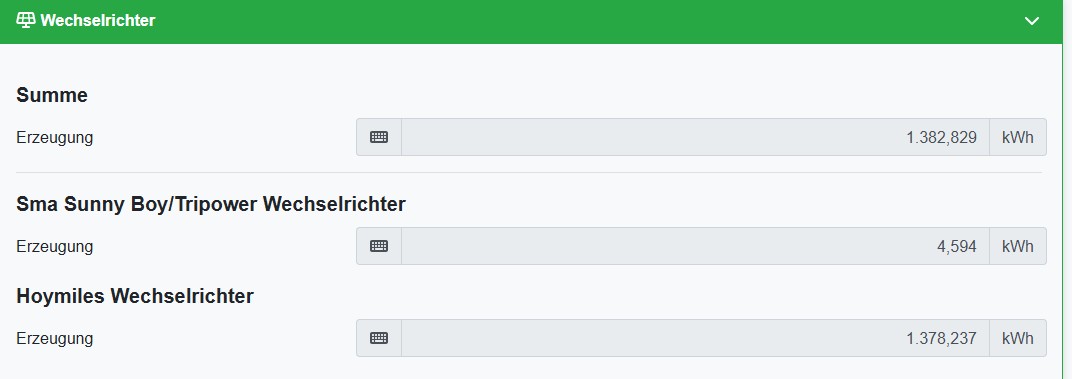Click the Summe section heading
Viewport: 1072px width, 379px height.
pos(52,95)
